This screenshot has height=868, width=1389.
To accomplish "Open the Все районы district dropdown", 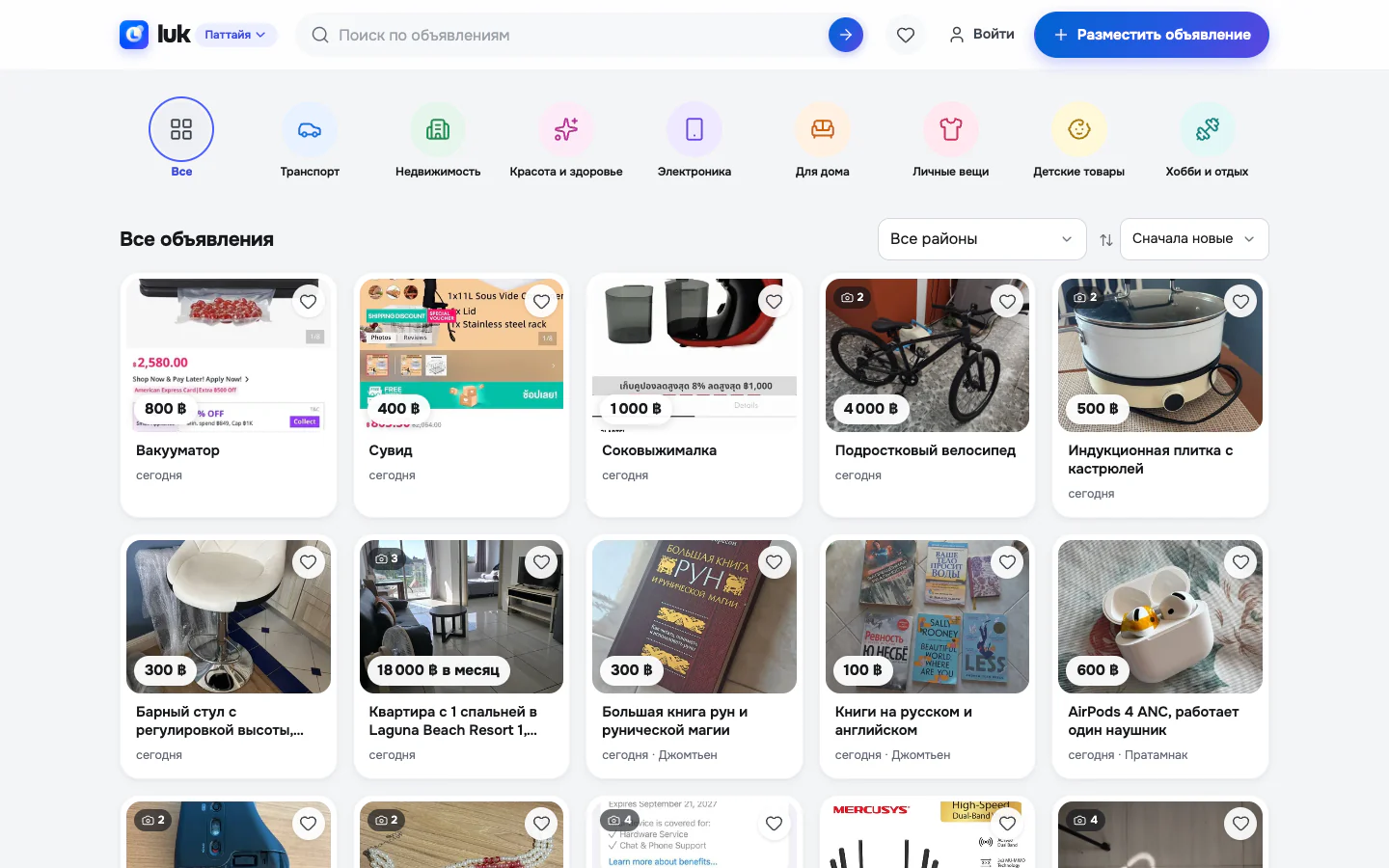I will tap(982, 239).
